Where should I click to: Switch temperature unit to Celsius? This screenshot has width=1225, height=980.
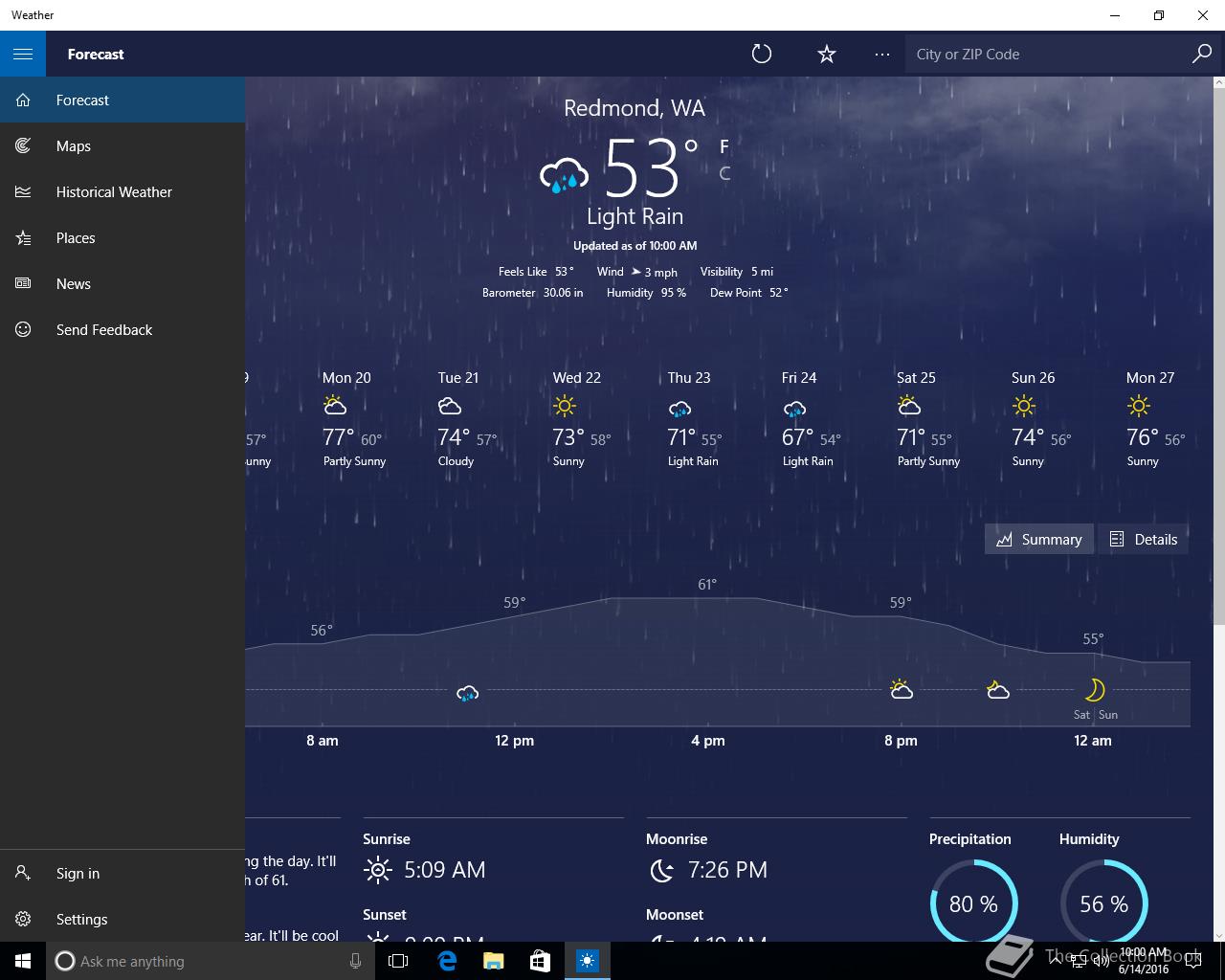pyautogui.click(x=724, y=173)
